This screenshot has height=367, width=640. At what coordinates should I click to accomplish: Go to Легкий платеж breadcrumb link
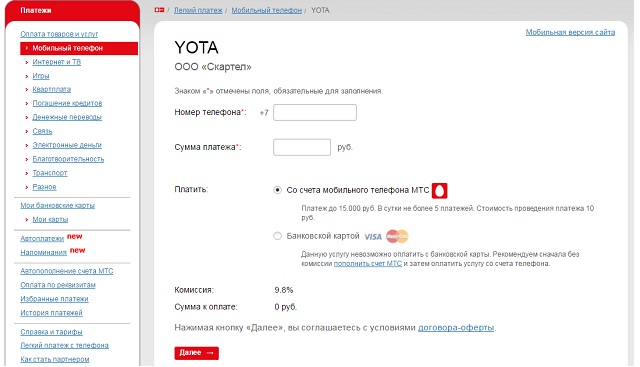pyautogui.click(x=198, y=10)
